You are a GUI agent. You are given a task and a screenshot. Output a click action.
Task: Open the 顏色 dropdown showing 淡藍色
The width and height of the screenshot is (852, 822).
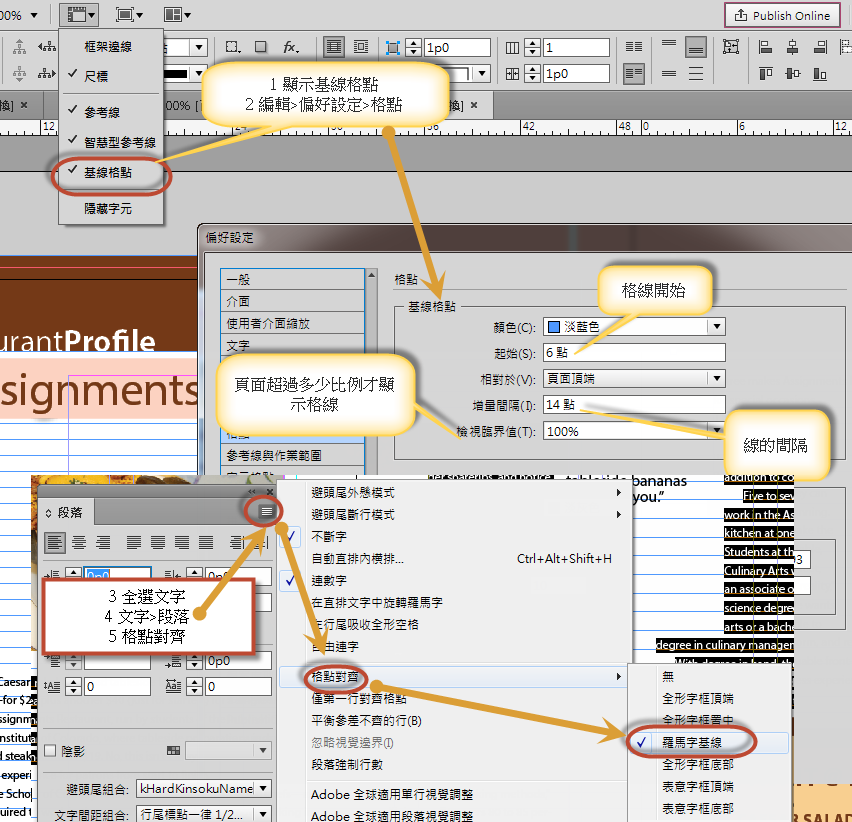coord(634,327)
